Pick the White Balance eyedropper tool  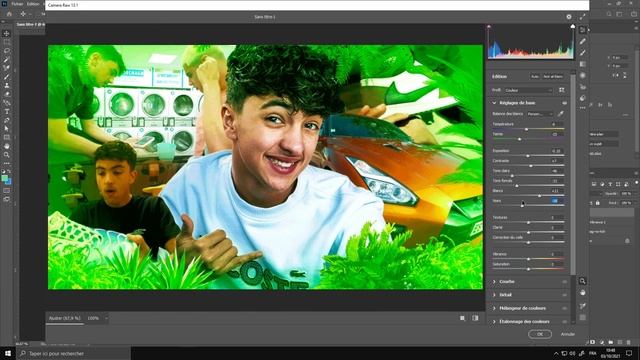pyautogui.click(x=561, y=114)
